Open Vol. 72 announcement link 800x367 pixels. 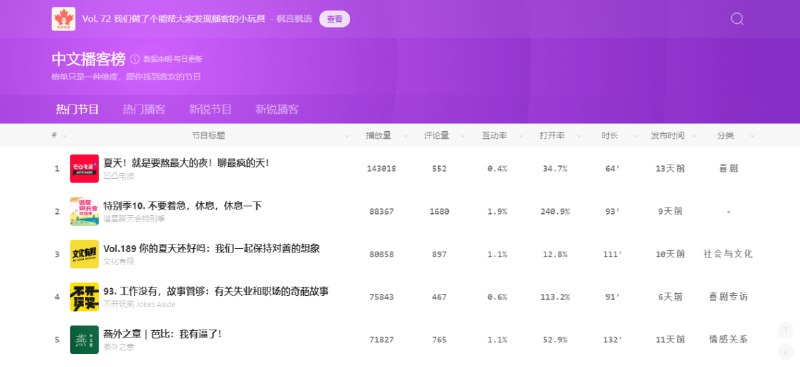click(173, 19)
